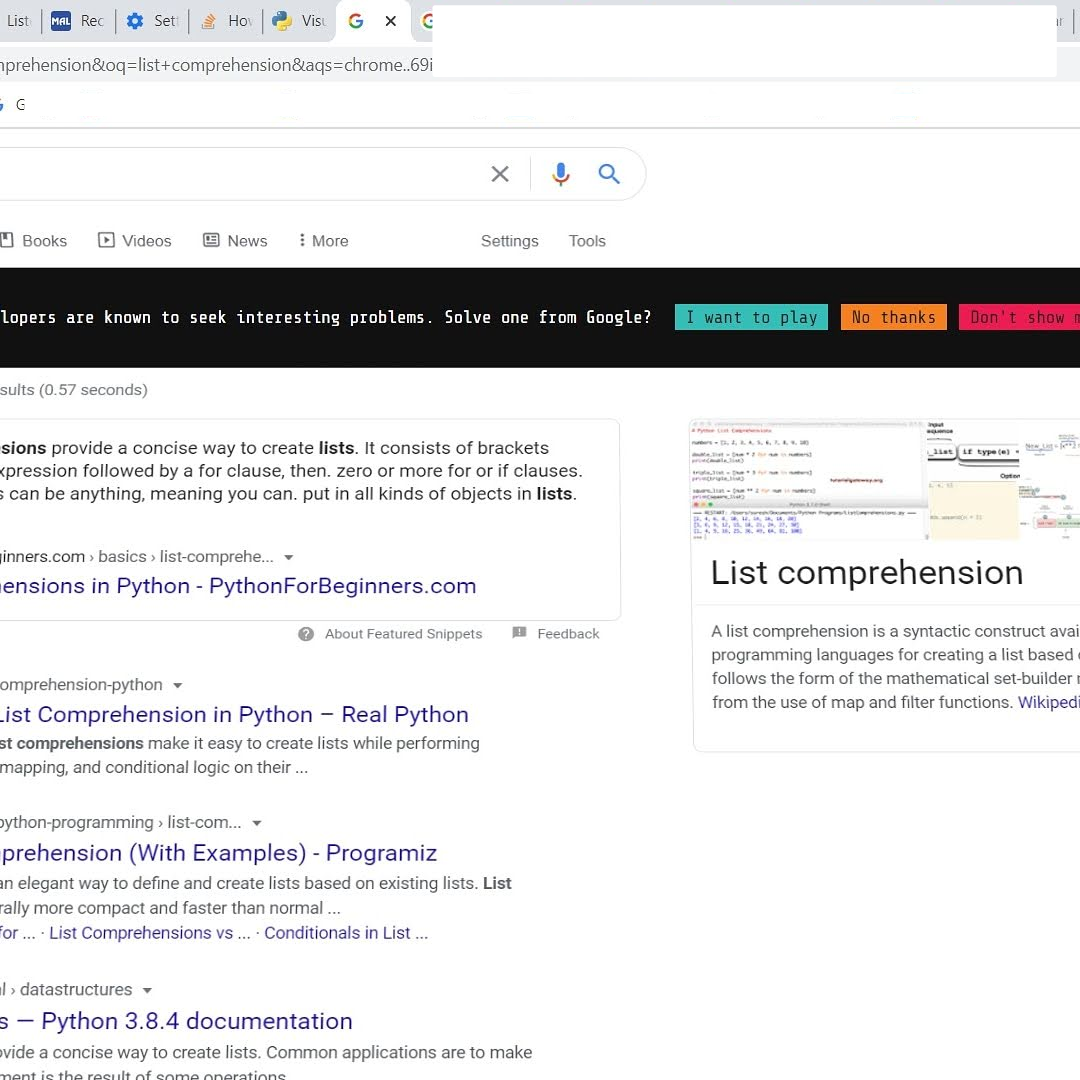Open search Settings menu
This screenshot has width=1080, height=1080.
point(510,241)
